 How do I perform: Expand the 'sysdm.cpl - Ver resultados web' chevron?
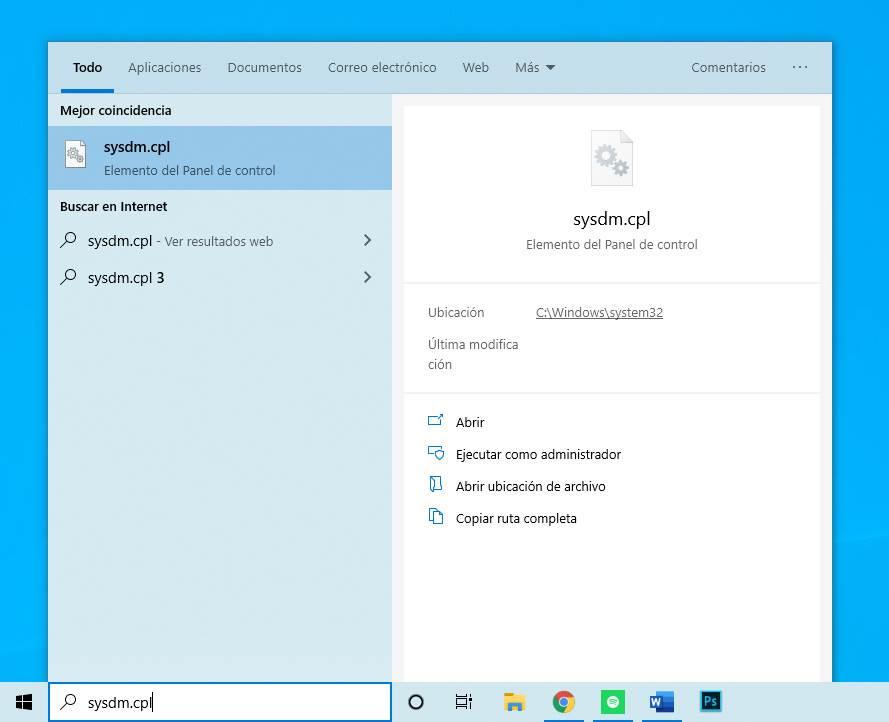367,240
